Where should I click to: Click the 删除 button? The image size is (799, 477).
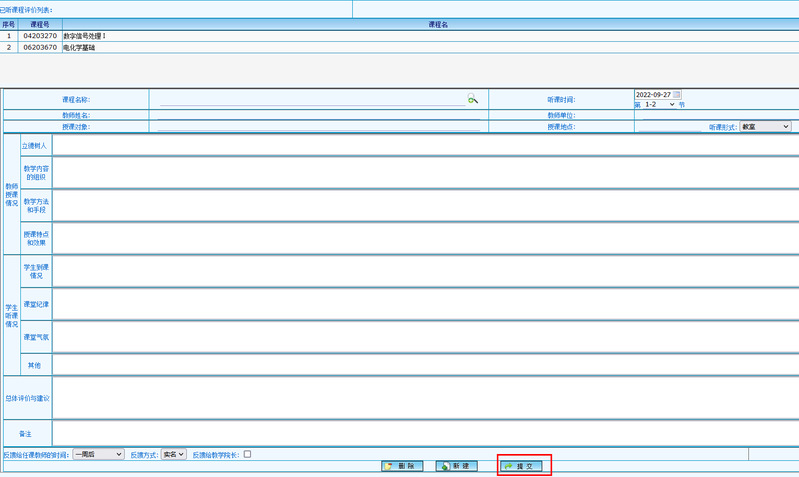[x=404, y=466]
